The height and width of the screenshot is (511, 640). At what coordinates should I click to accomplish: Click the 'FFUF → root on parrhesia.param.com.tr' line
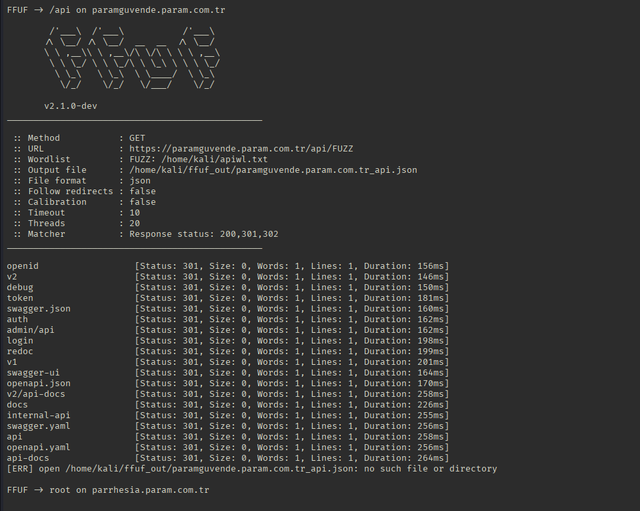[108, 490]
